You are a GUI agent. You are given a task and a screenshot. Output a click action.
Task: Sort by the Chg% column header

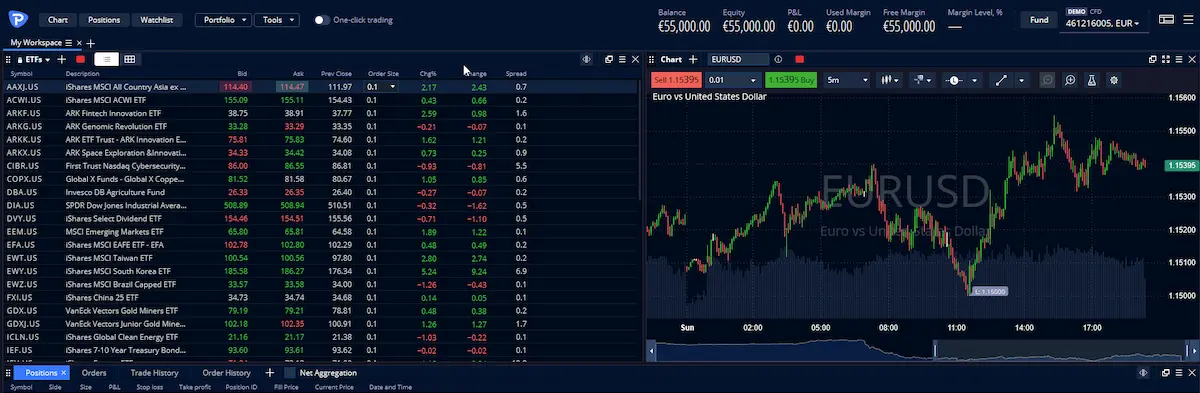(428, 74)
